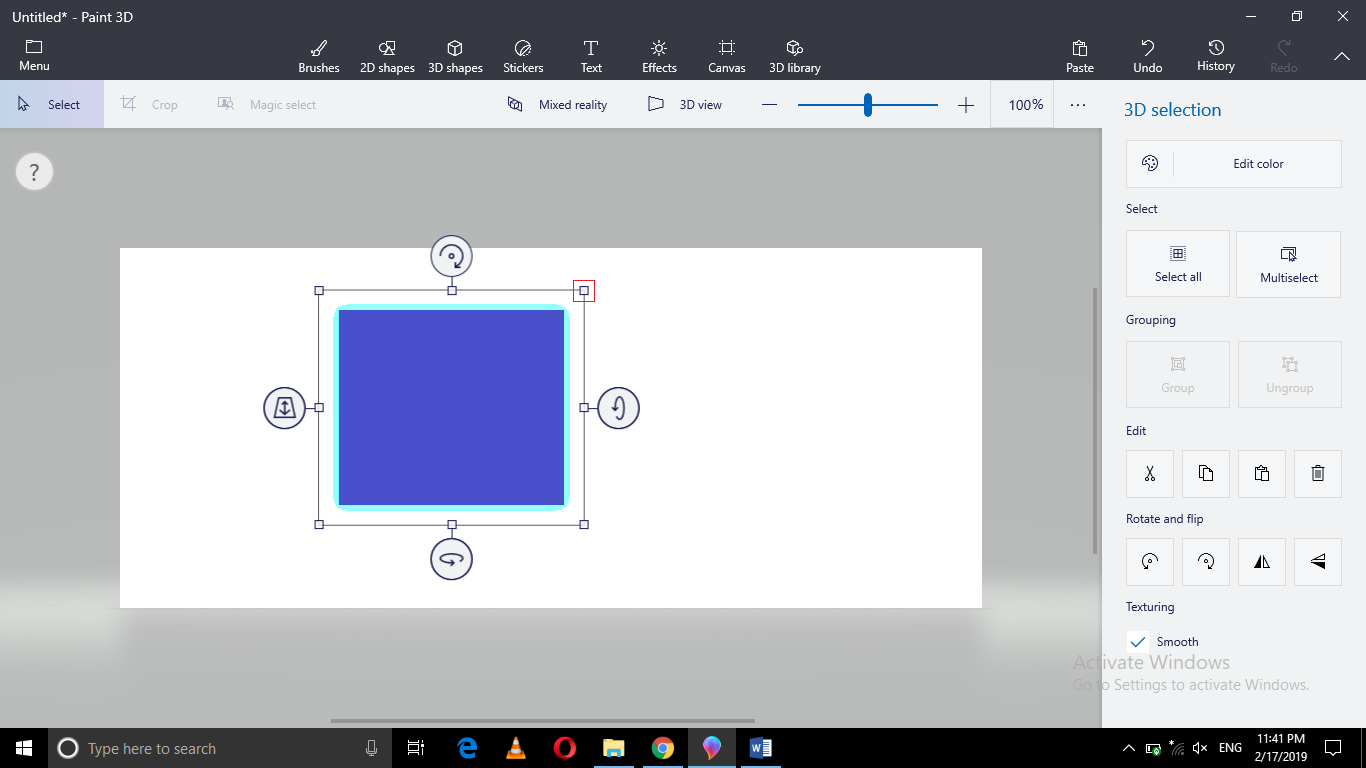This screenshot has height=768, width=1366.
Task: Open the 100% zoom level control
Action: coord(1022,104)
